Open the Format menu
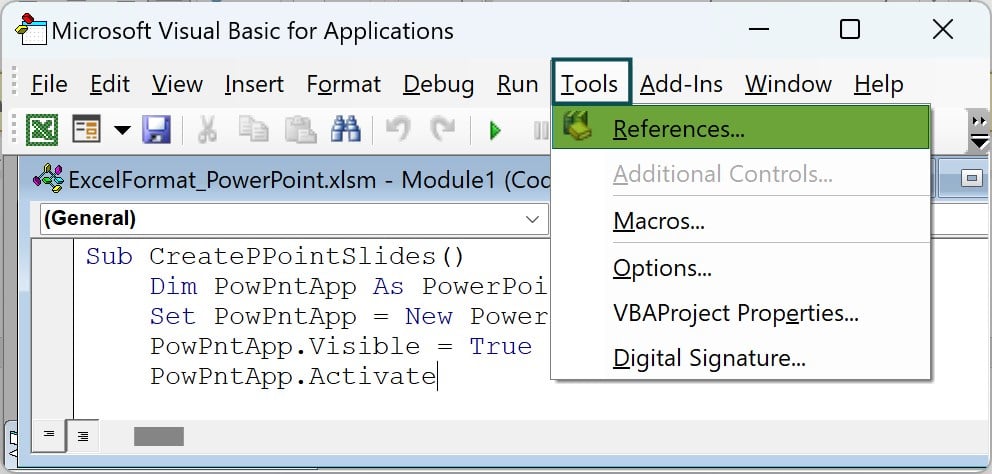The image size is (992, 474). 344,84
